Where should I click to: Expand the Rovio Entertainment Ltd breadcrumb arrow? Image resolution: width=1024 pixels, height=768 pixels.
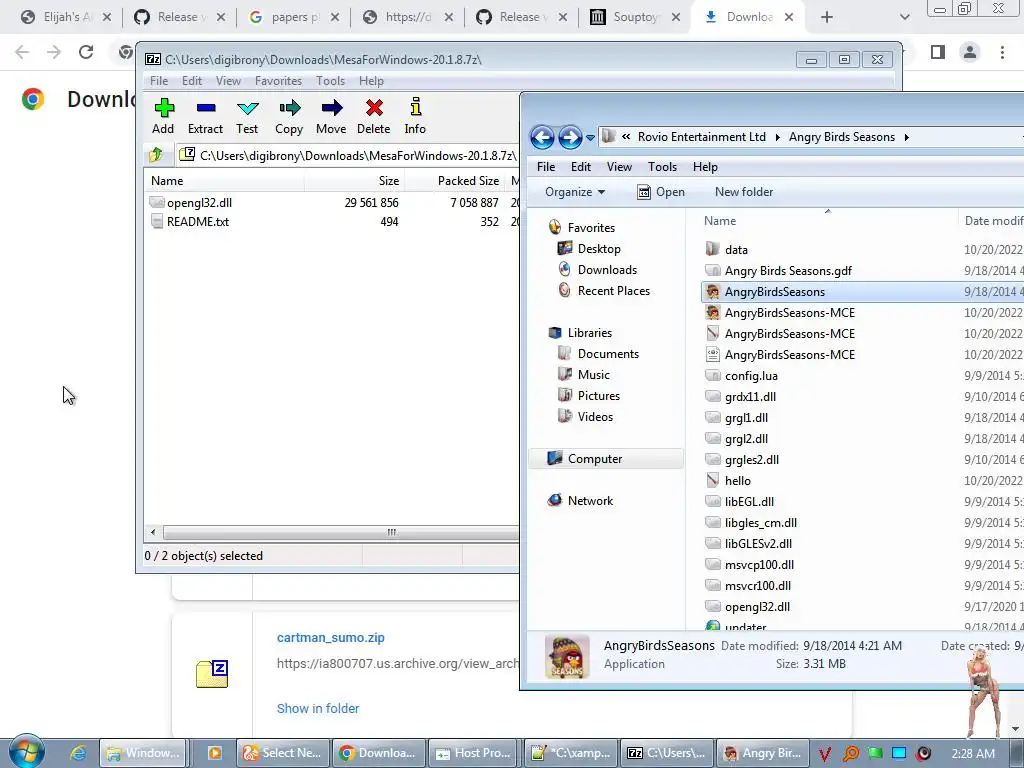777,137
